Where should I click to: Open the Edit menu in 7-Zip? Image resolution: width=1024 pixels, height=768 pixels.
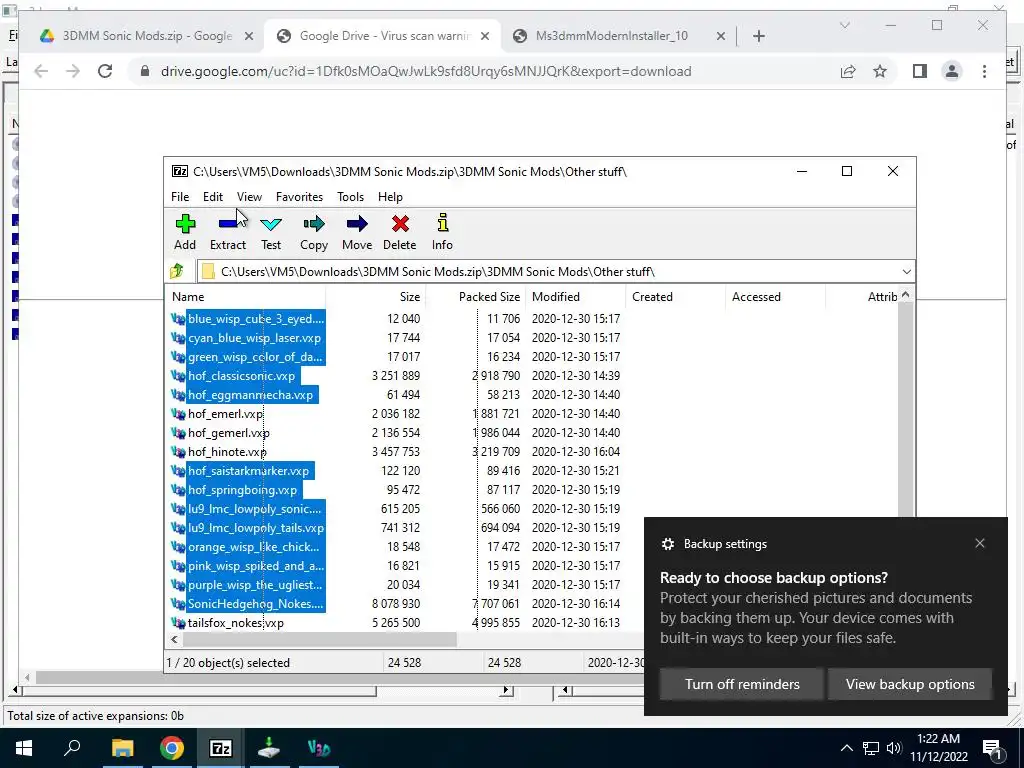[x=213, y=197]
